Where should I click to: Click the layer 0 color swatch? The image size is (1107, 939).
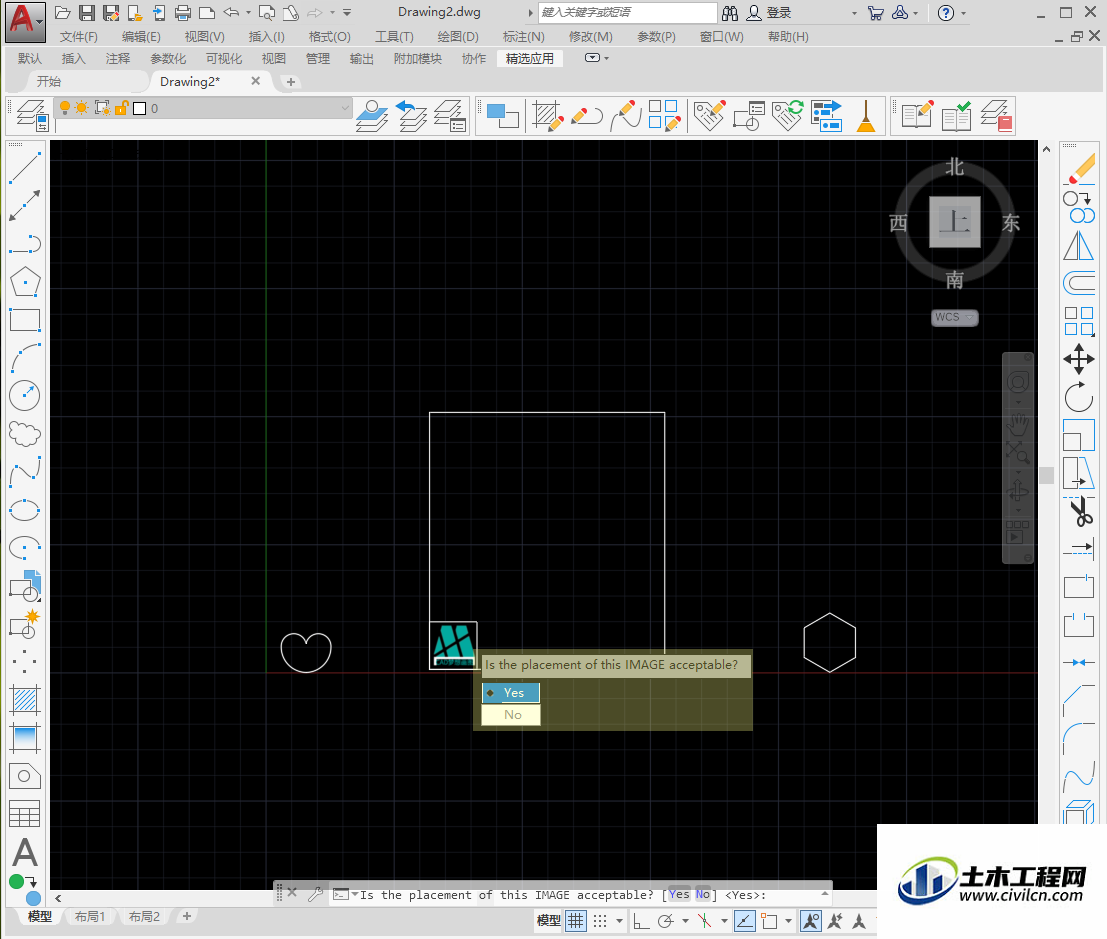tap(140, 108)
